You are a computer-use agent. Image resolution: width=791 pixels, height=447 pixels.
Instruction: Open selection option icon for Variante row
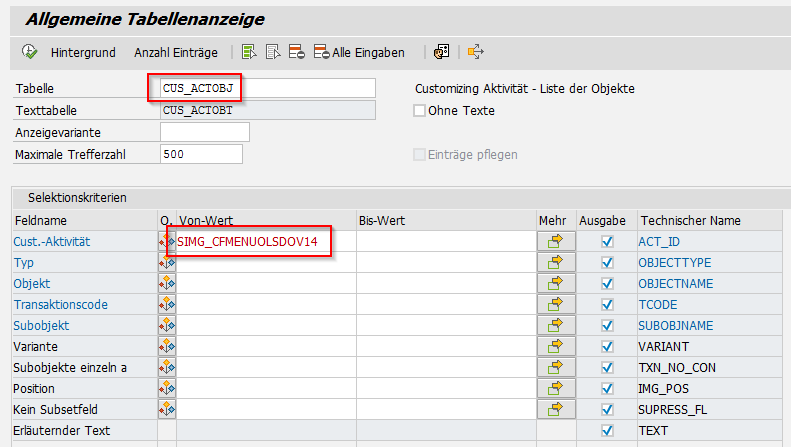pyautogui.click(x=167, y=347)
